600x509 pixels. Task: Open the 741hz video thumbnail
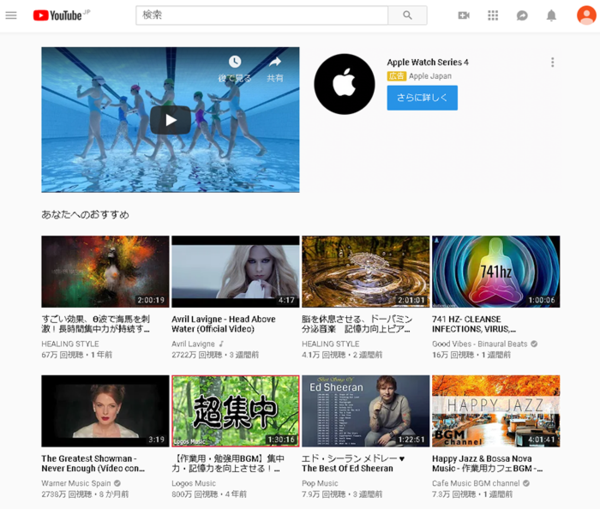pos(496,271)
